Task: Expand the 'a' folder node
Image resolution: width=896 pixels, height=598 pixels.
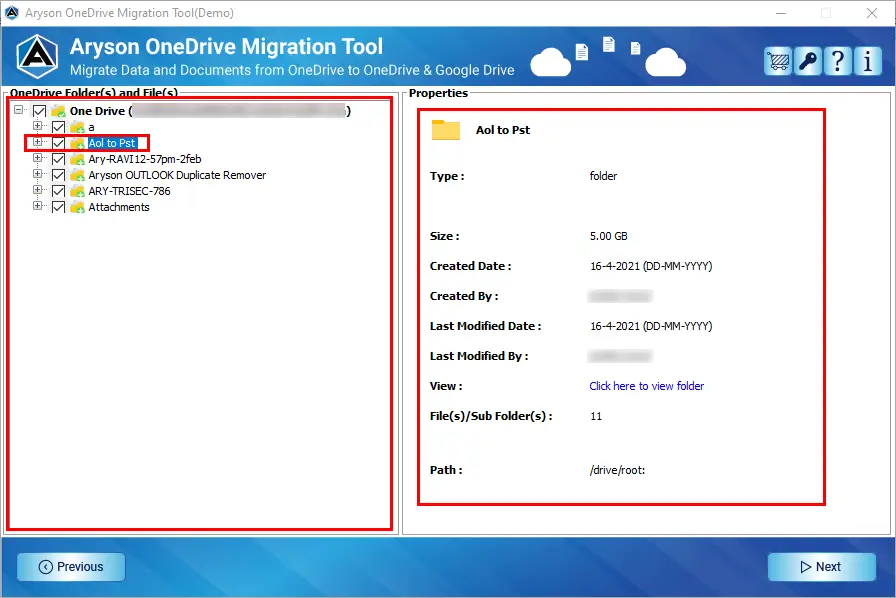Action: (38, 125)
